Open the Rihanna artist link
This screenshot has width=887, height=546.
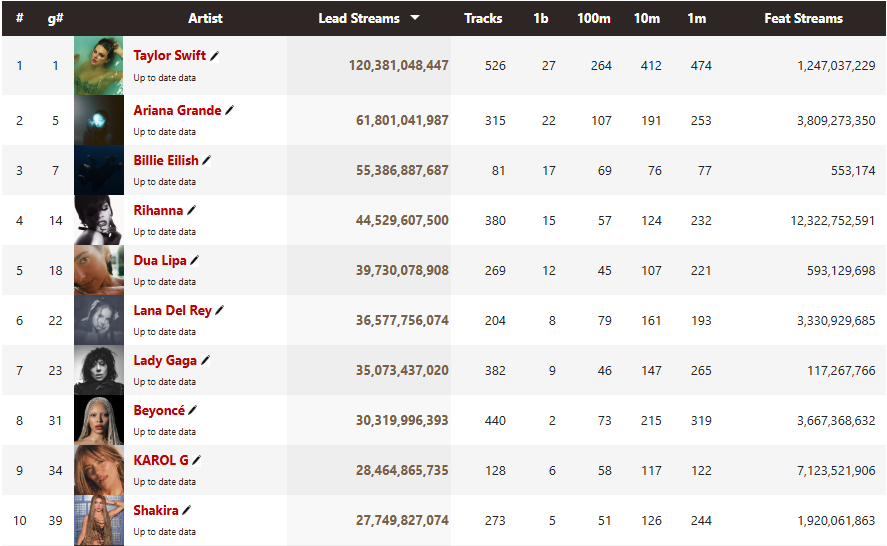(158, 210)
